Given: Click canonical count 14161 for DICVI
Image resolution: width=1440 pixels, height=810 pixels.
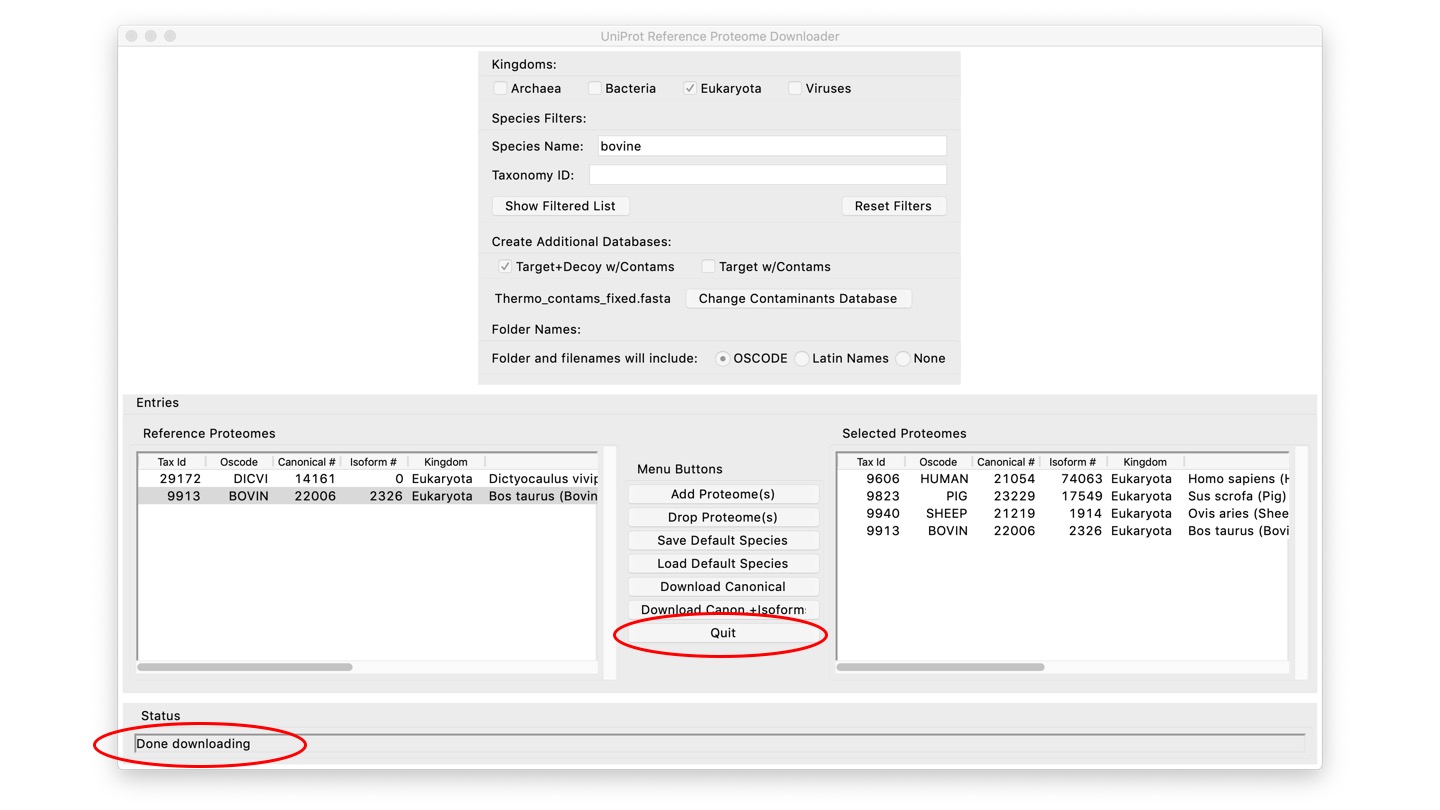Looking at the screenshot, I should [315, 479].
